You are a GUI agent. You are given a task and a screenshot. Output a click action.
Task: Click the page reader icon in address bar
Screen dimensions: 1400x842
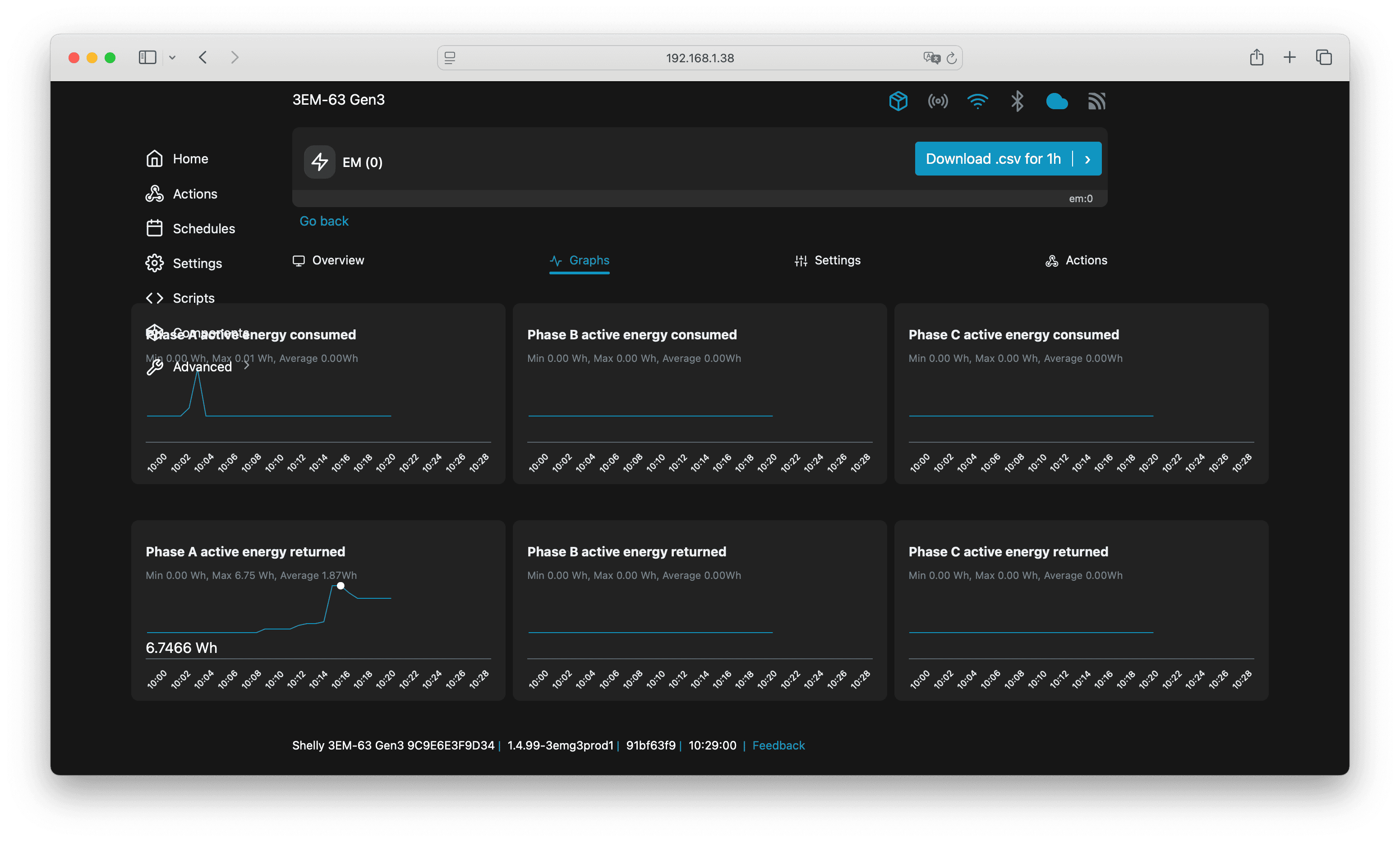click(449, 58)
